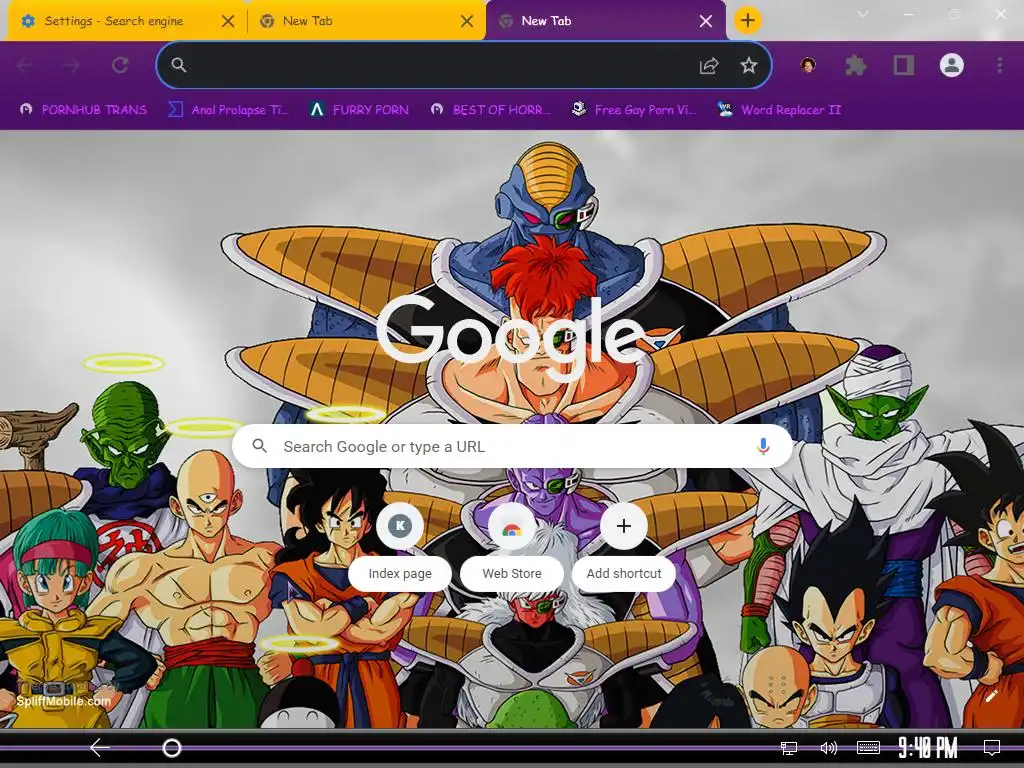Open the BEST OF HORR... bookmark
Screen dimensions: 1024x768
(x=490, y=110)
